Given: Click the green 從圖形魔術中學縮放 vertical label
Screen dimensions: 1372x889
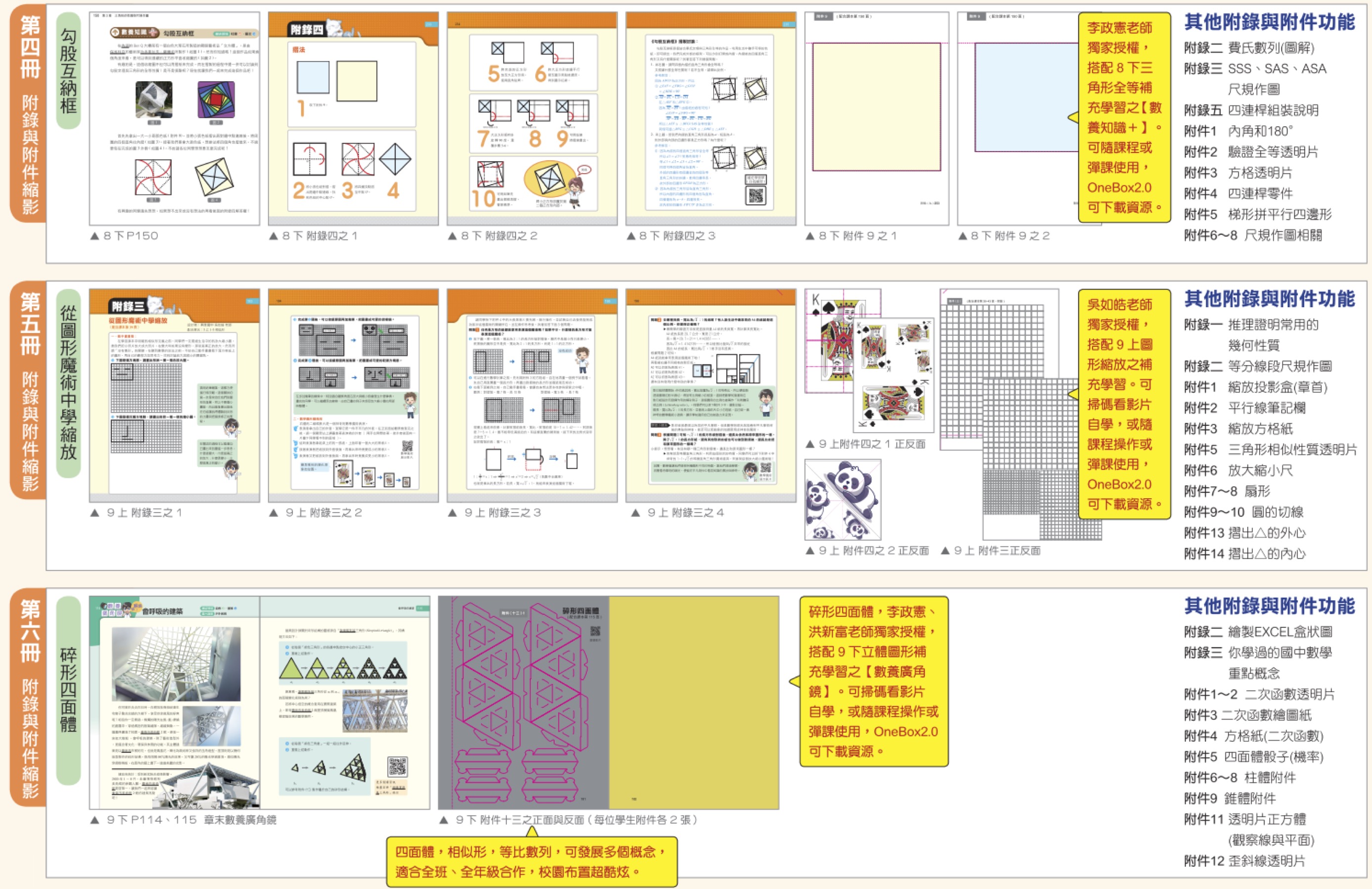Looking at the screenshot, I should (x=68, y=383).
